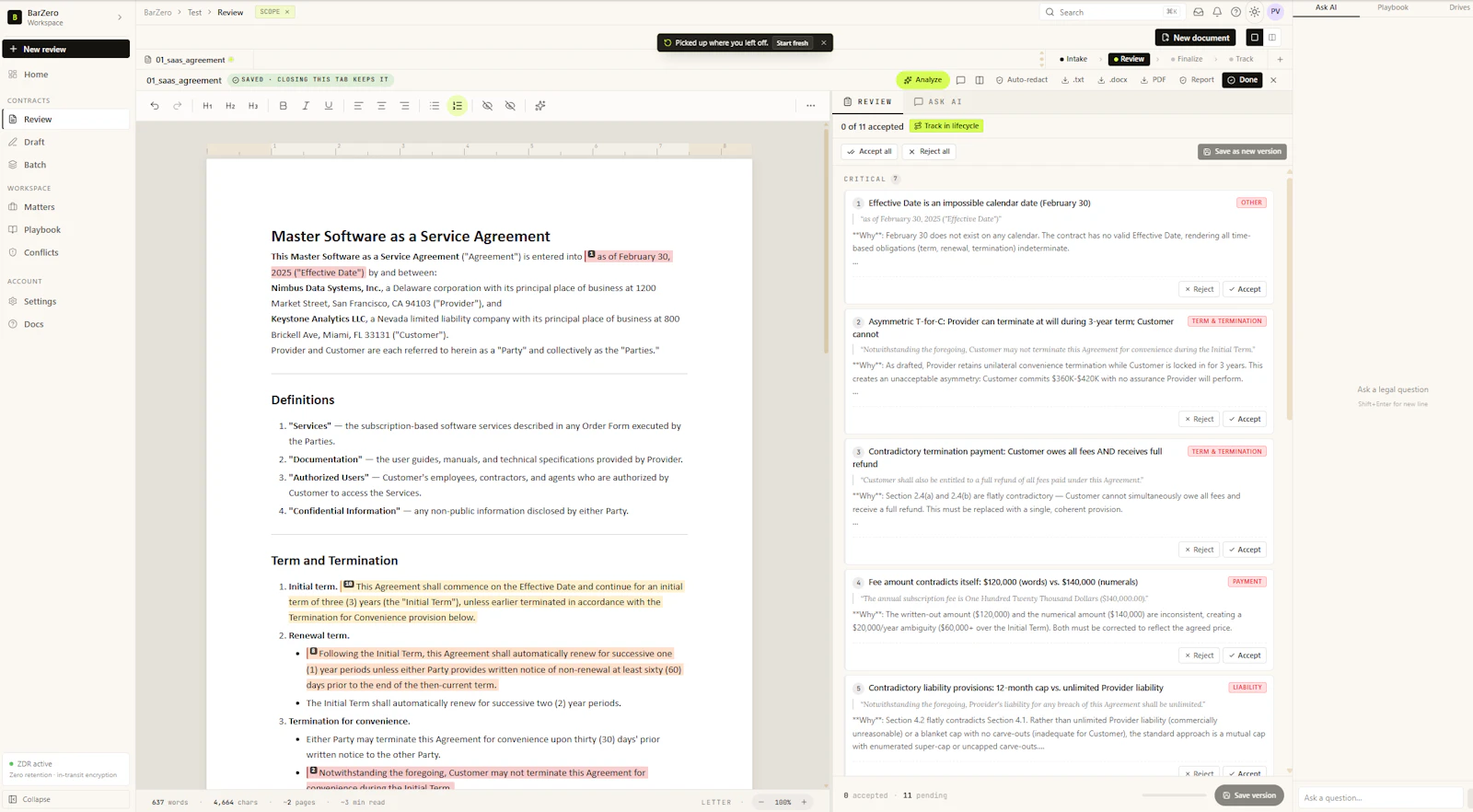Viewport: 1473px width, 812px height.
Task: Insert a bulleted list
Action: [x=435, y=106]
